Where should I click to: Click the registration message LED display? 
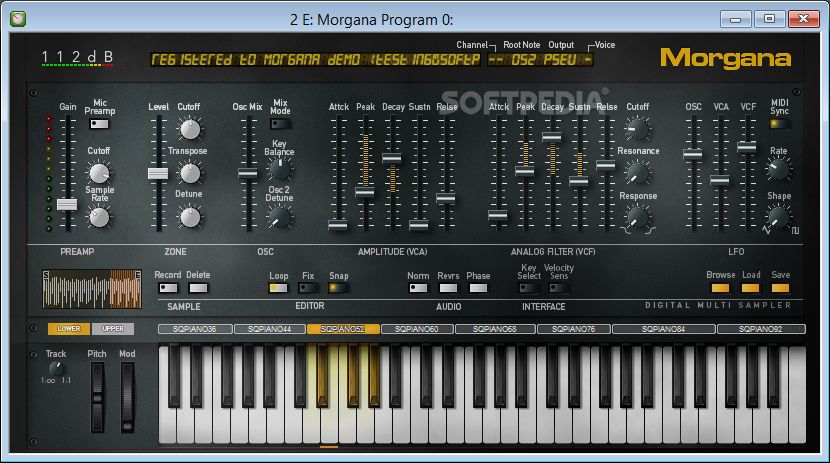[x=315, y=60]
